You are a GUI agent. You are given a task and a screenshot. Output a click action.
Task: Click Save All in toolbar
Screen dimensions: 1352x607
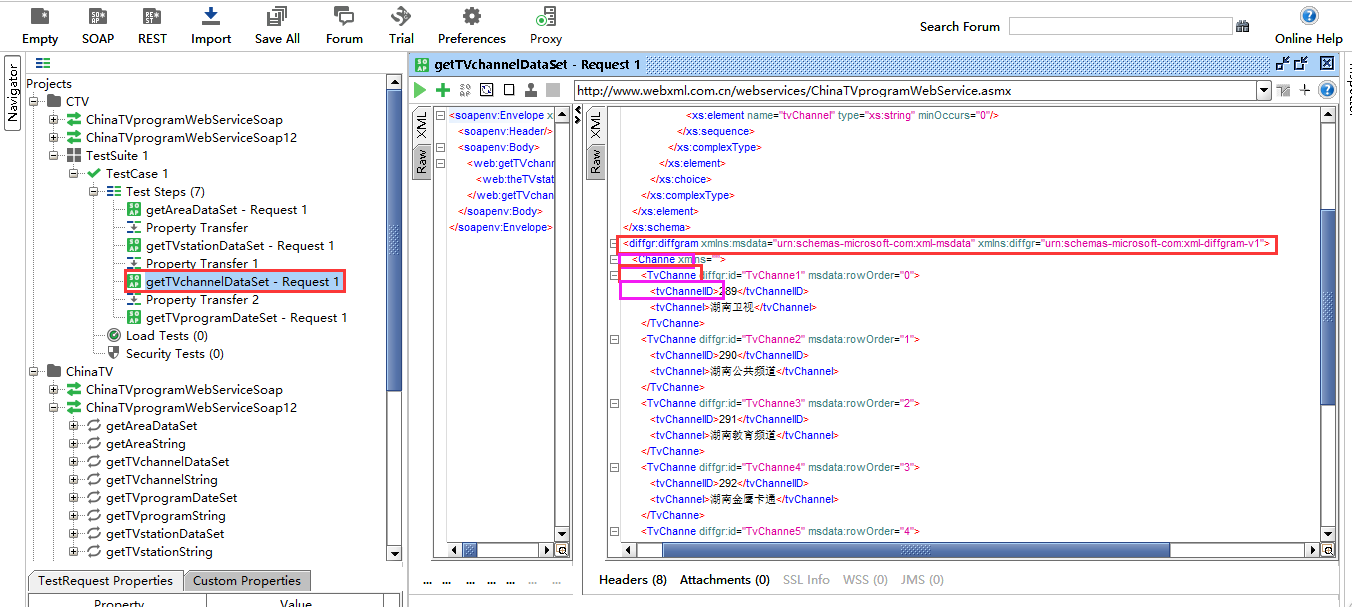[x=277, y=26]
